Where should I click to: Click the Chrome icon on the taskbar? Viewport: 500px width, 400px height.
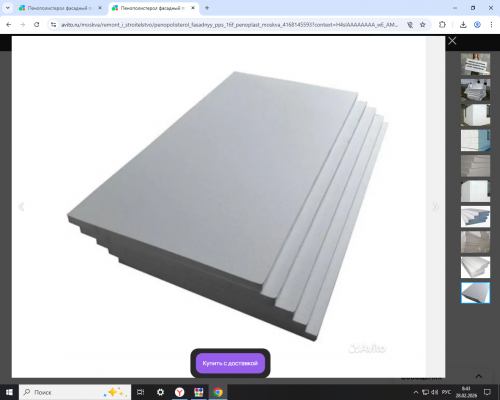pos(218,392)
